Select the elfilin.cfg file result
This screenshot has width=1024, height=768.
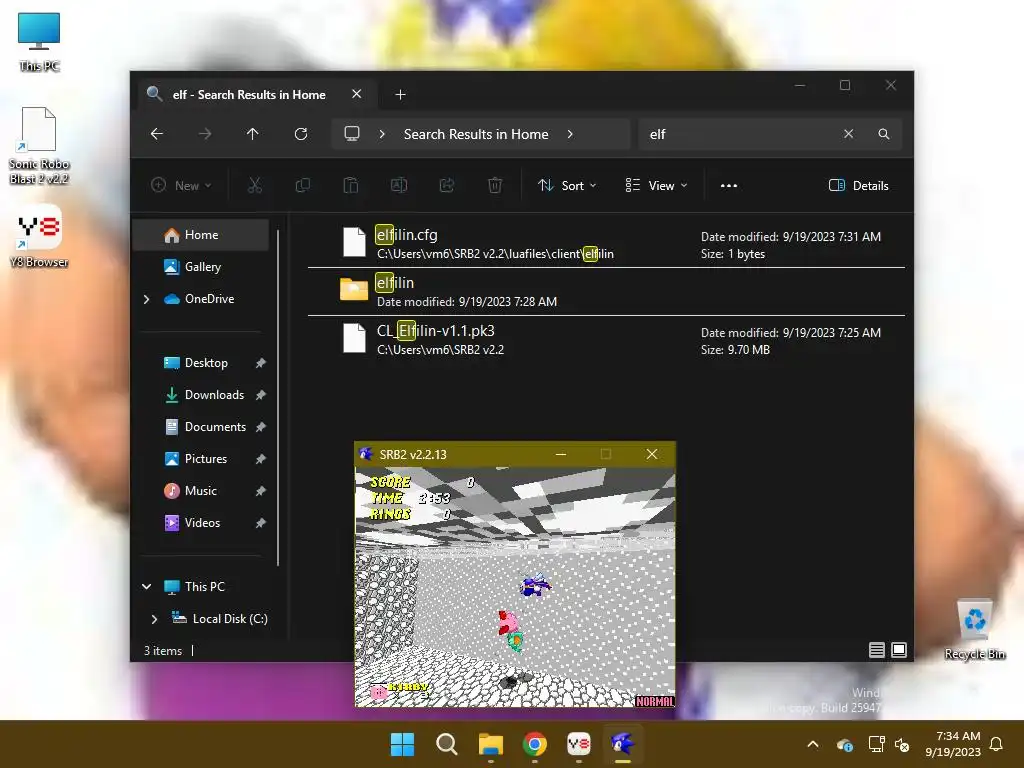606,244
